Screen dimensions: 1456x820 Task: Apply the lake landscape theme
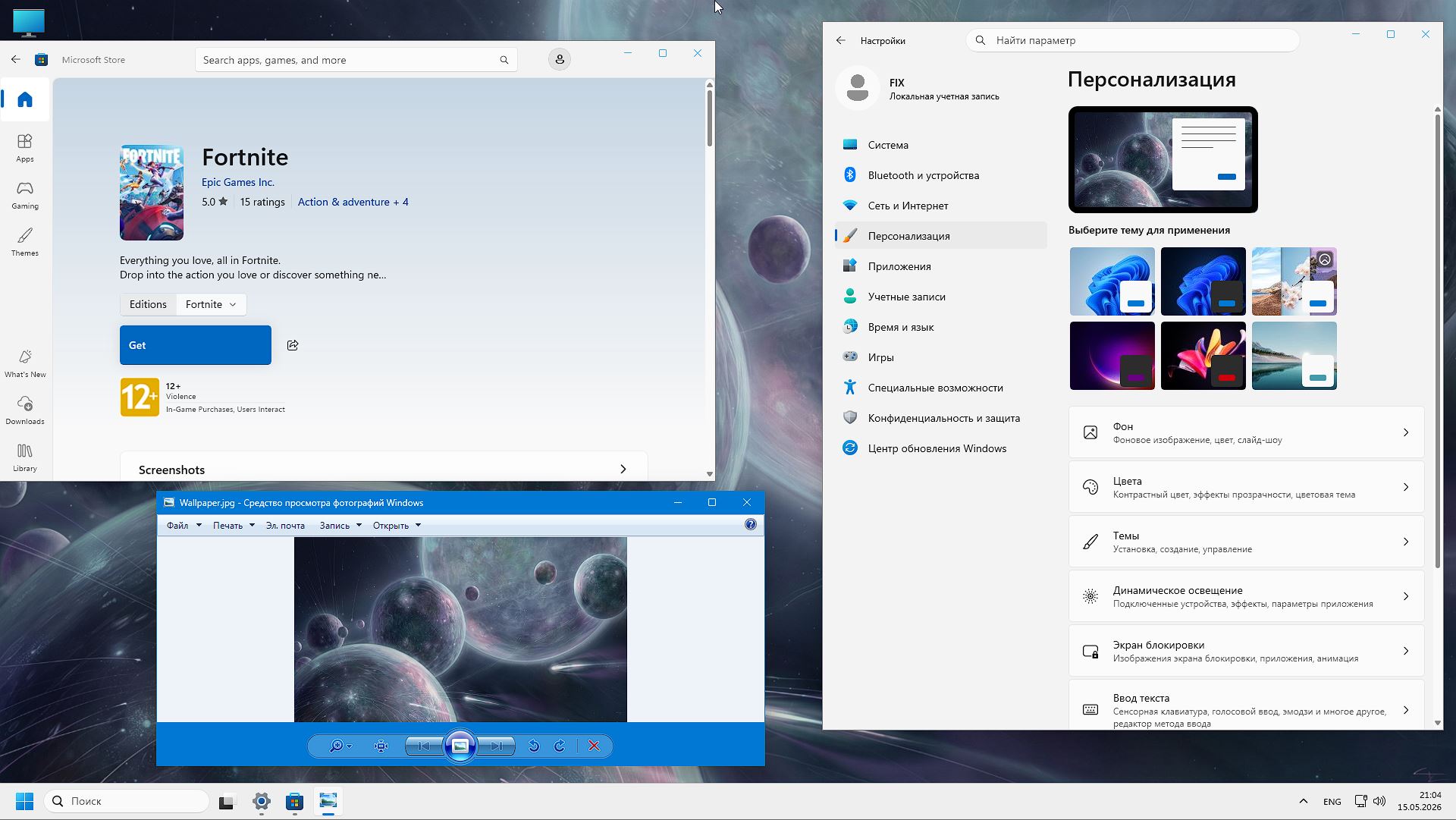(x=1294, y=356)
